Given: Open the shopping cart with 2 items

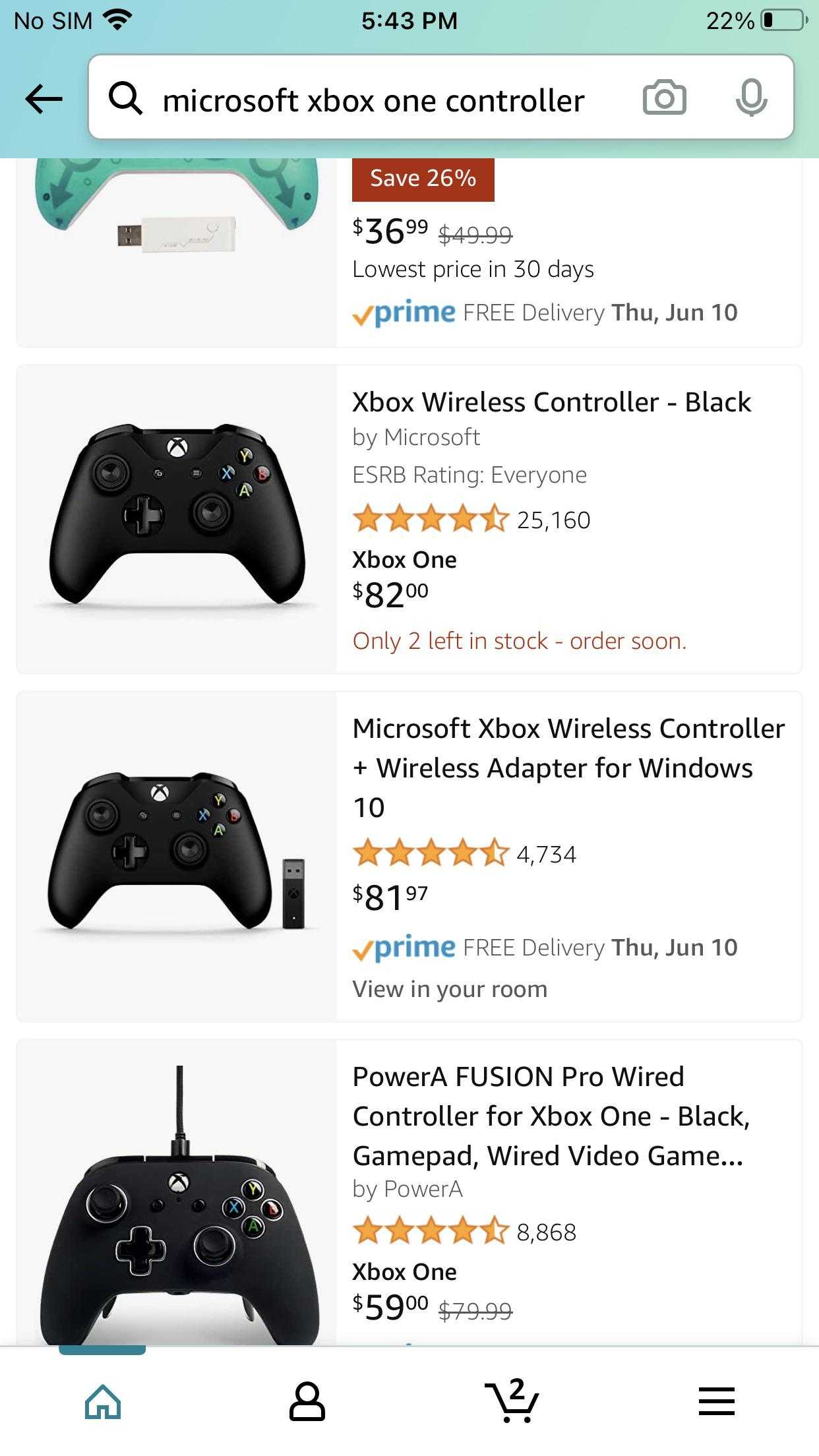Looking at the screenshot, I should [512, 1399].
